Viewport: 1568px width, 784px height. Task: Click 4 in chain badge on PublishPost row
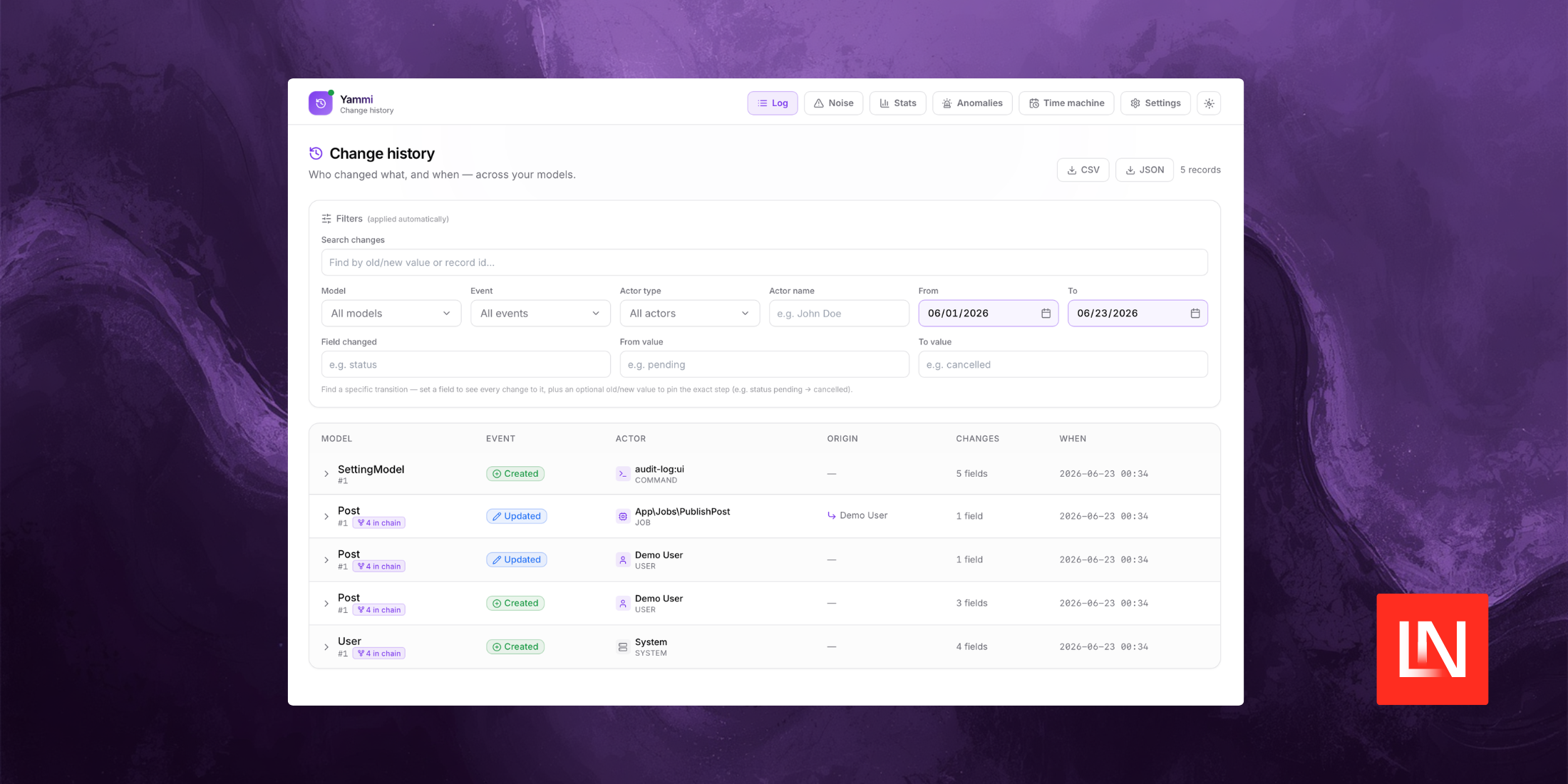tap(378, 522)
